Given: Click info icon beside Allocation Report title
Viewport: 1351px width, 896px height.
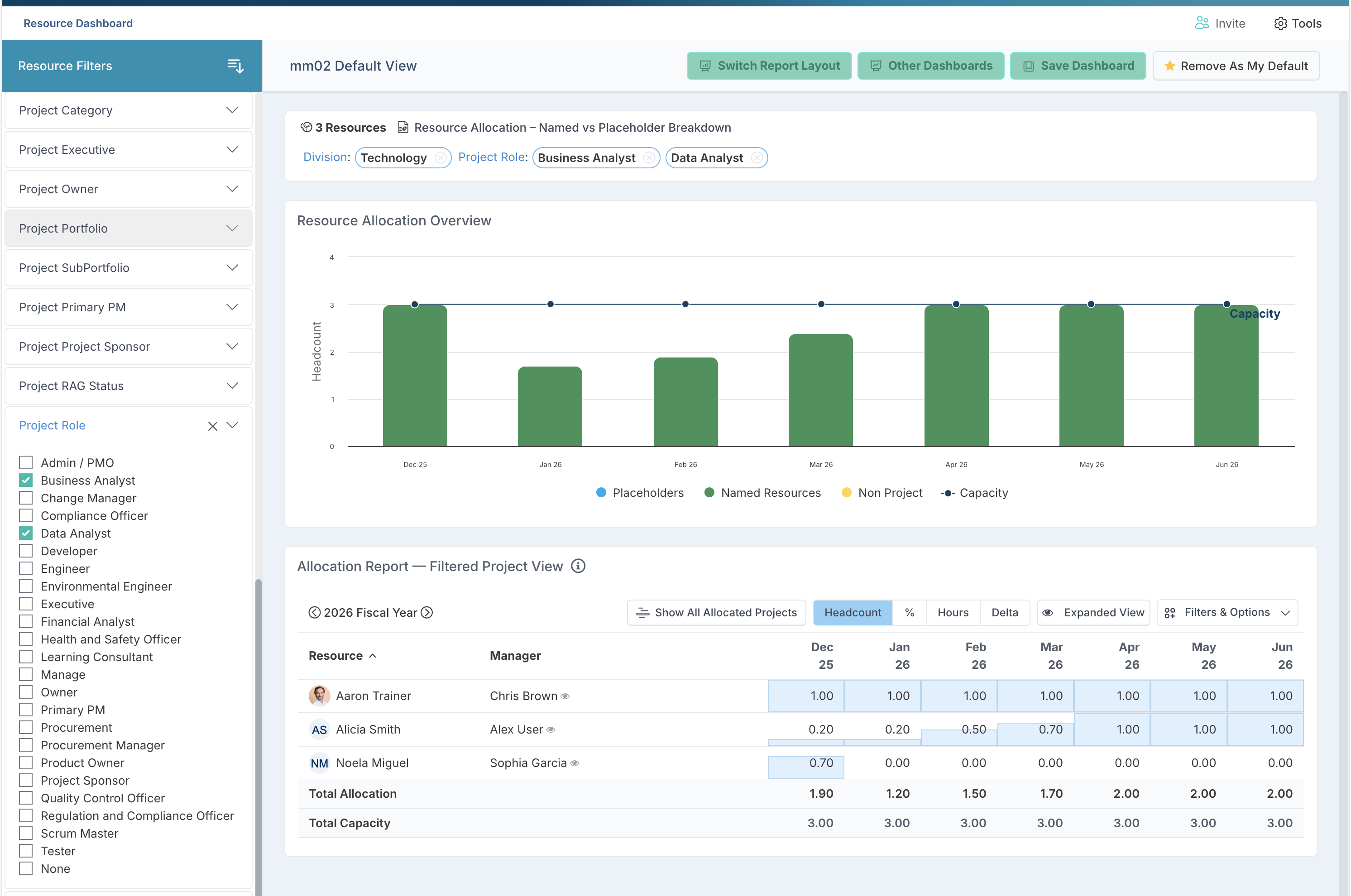Looking at the screenshot, I should [x=578, y=566].
